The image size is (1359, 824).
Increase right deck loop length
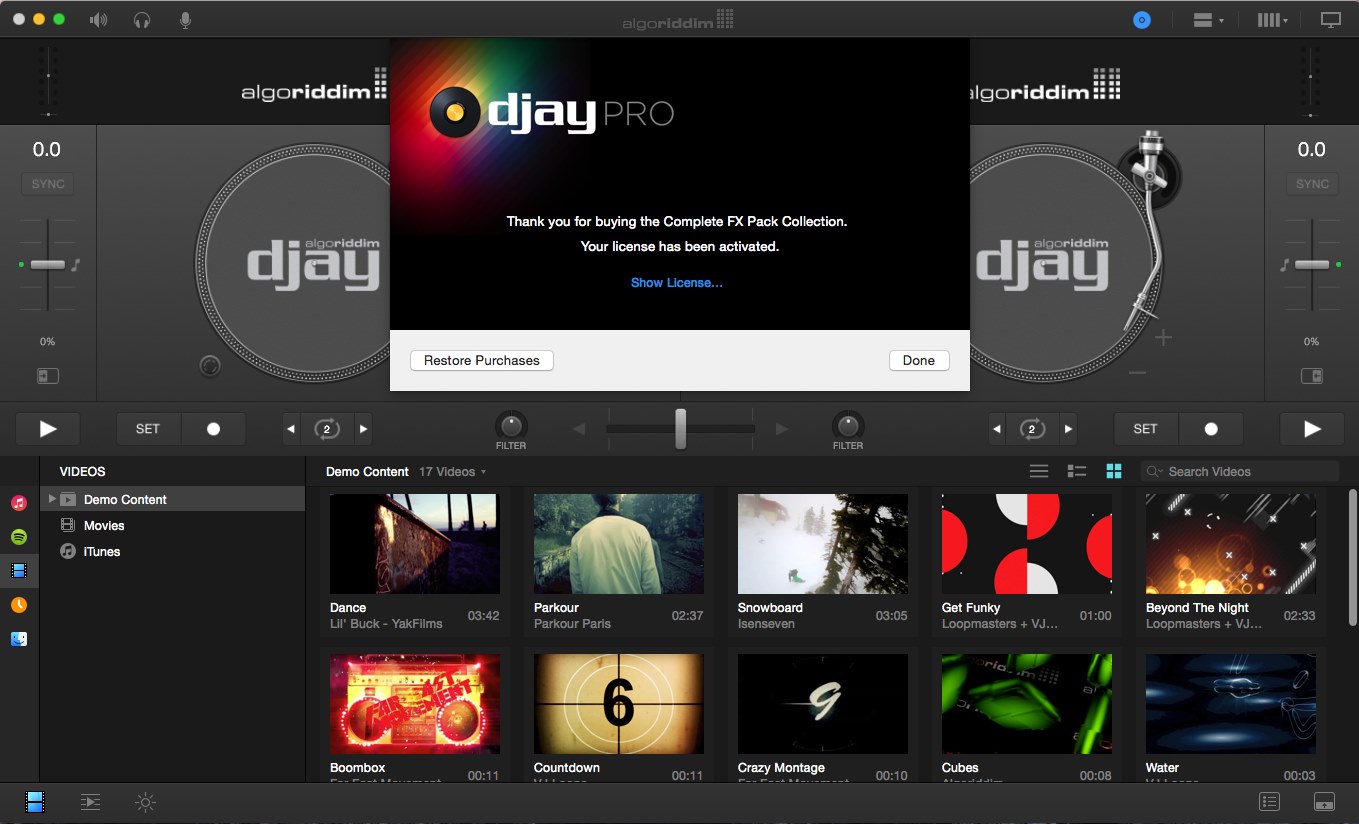[1069, 429]
